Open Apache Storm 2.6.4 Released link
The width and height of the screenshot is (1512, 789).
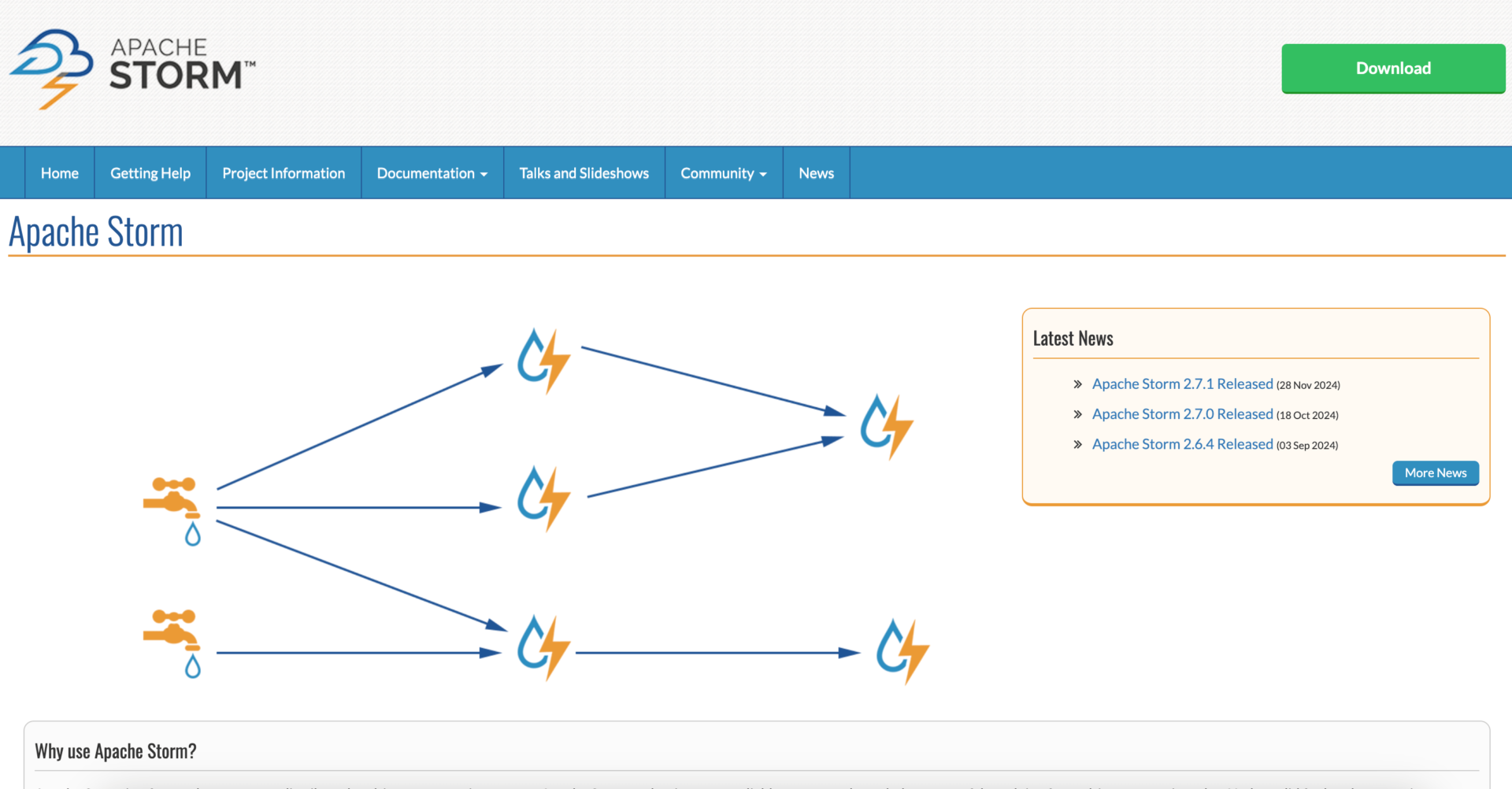(1182, 444)
